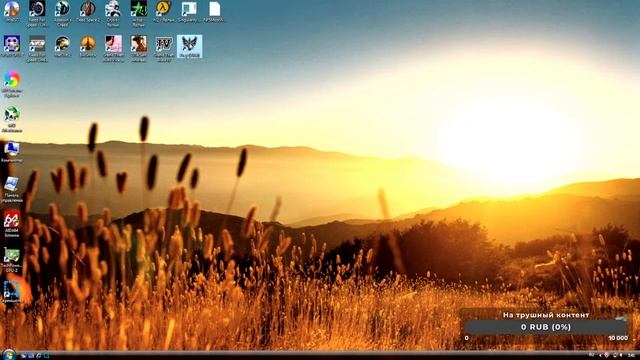
Task: Open the green star game shortcut
Action: click(138, 13)
